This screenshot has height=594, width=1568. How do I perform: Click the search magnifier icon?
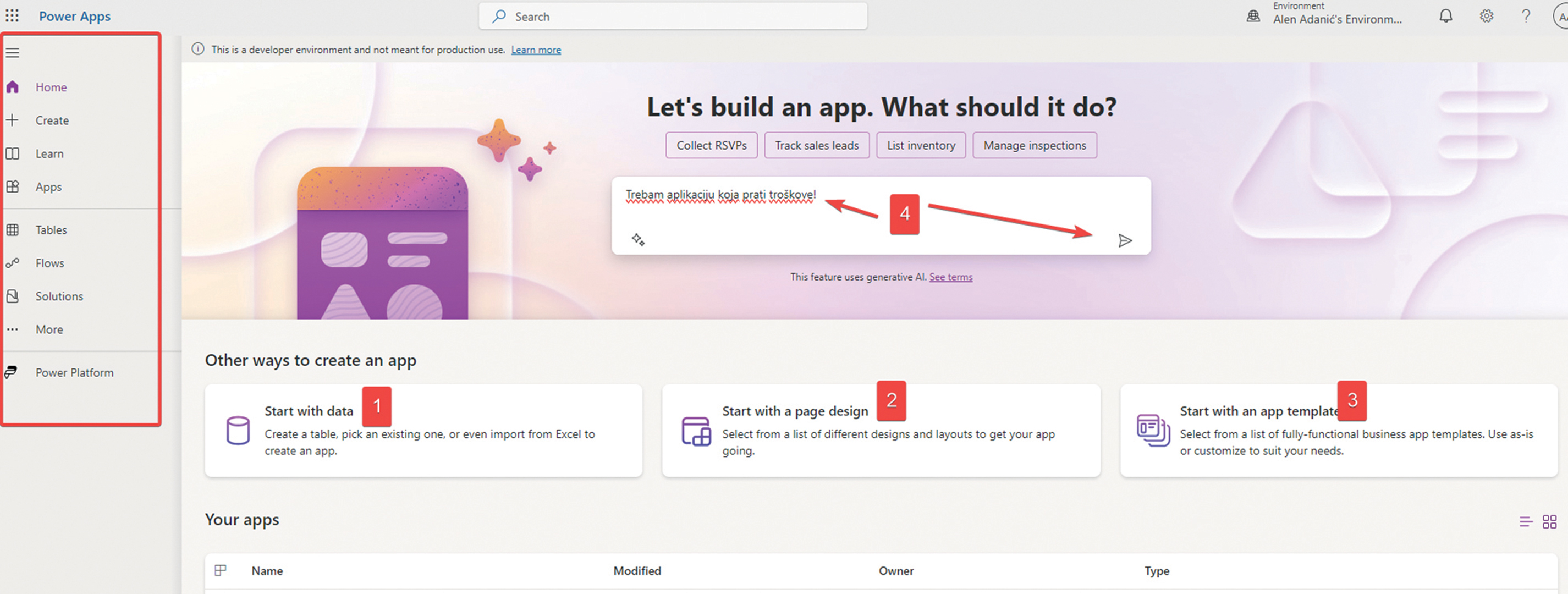click(499, 16)
